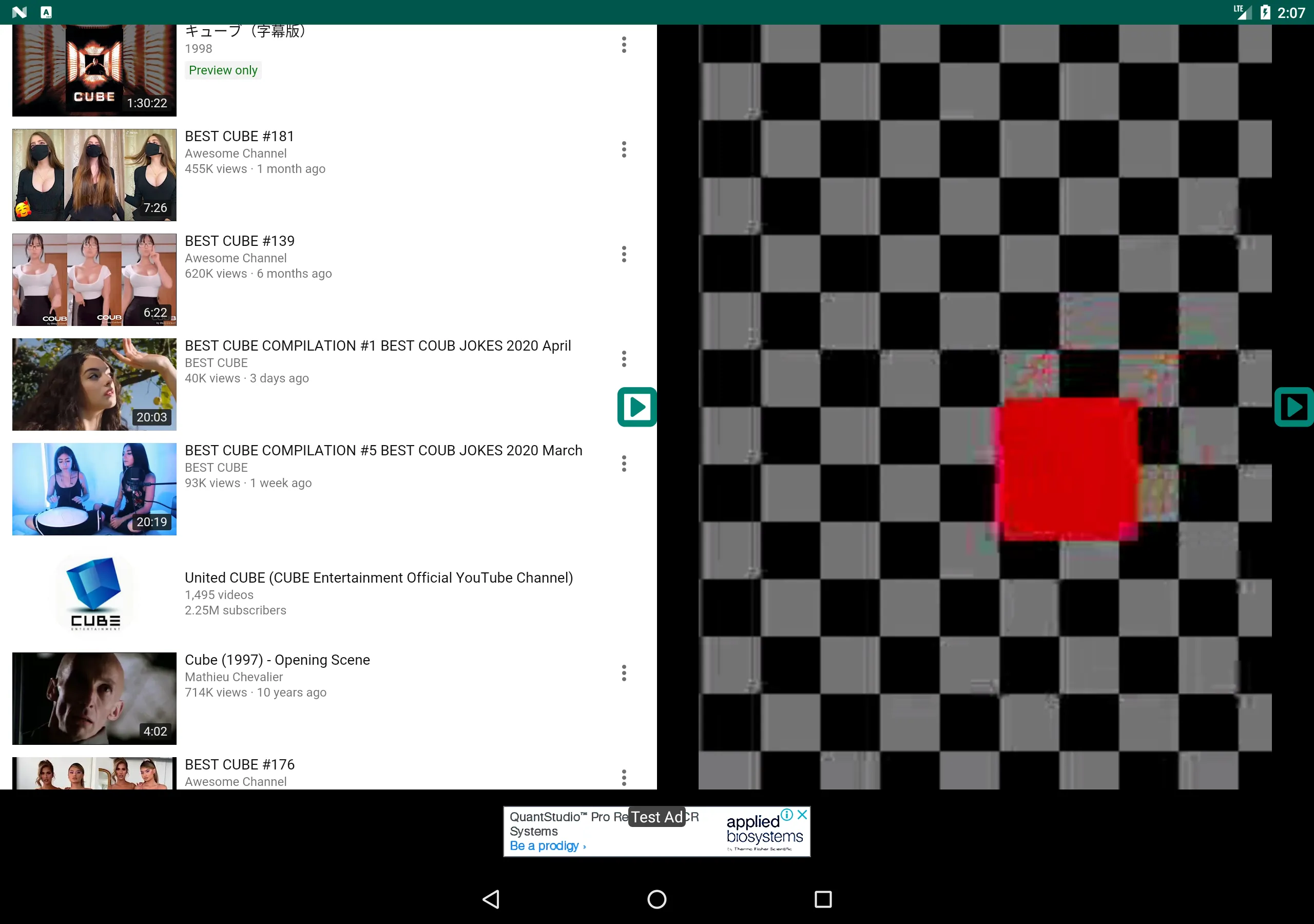Tap Awesome Channel under BEST CUBE #181

(x=236, y=153)
